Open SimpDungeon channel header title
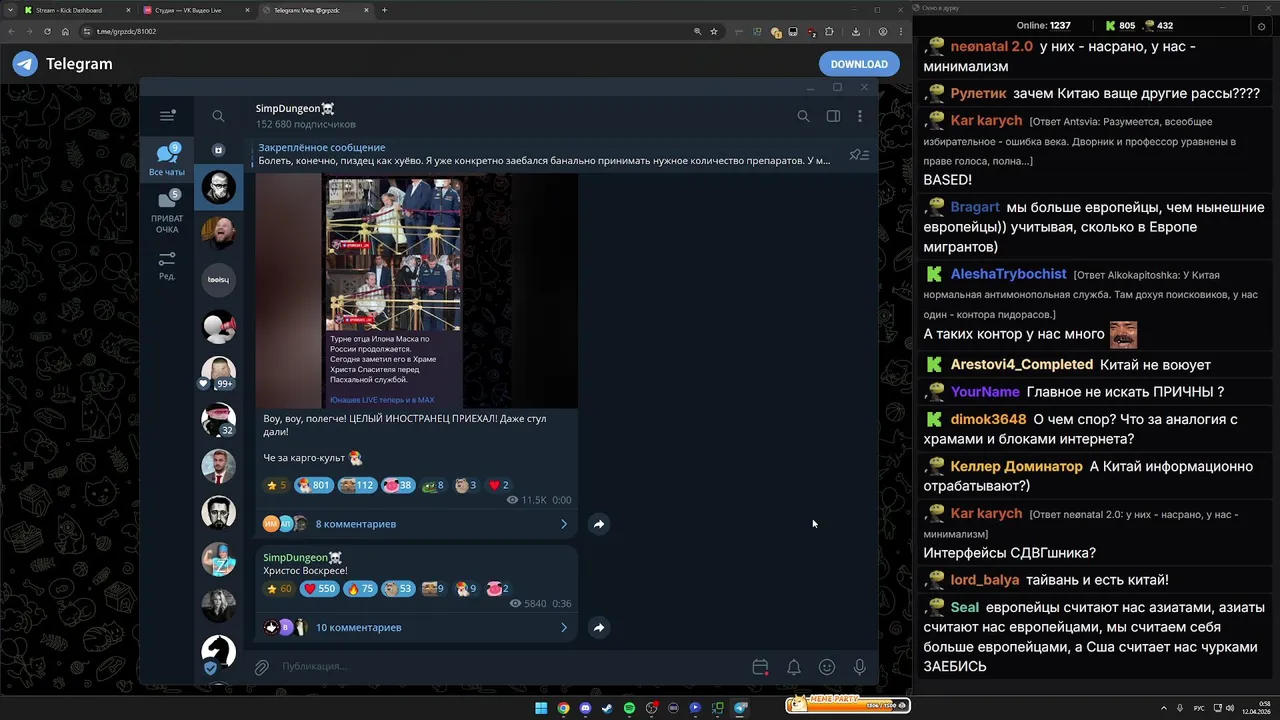 (x=295, y=108)
